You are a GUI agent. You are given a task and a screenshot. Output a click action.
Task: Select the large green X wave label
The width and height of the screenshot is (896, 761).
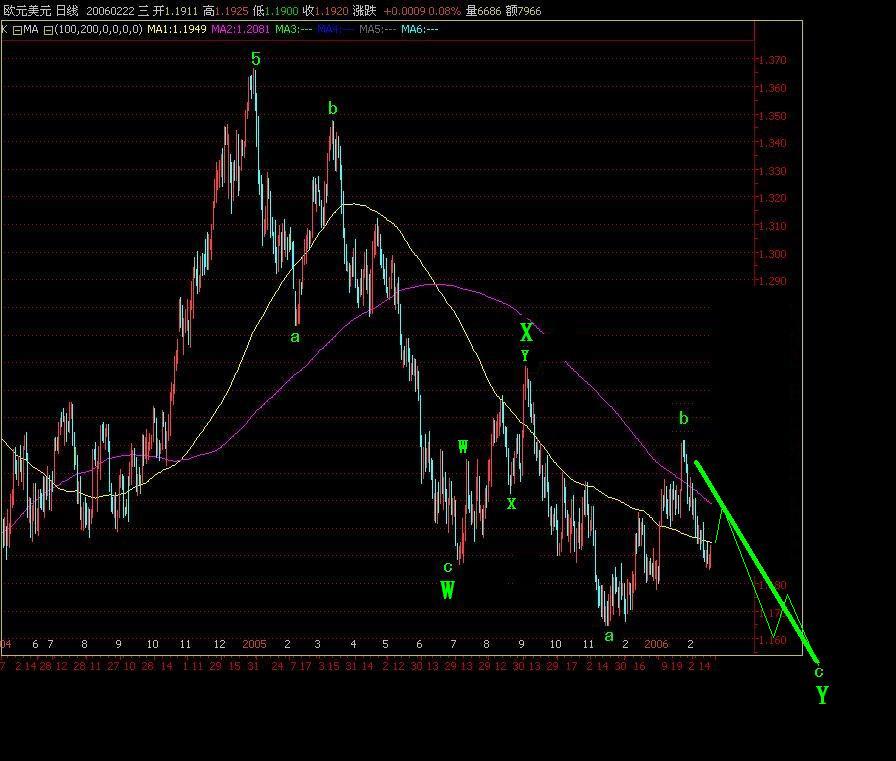pos(526,332)
